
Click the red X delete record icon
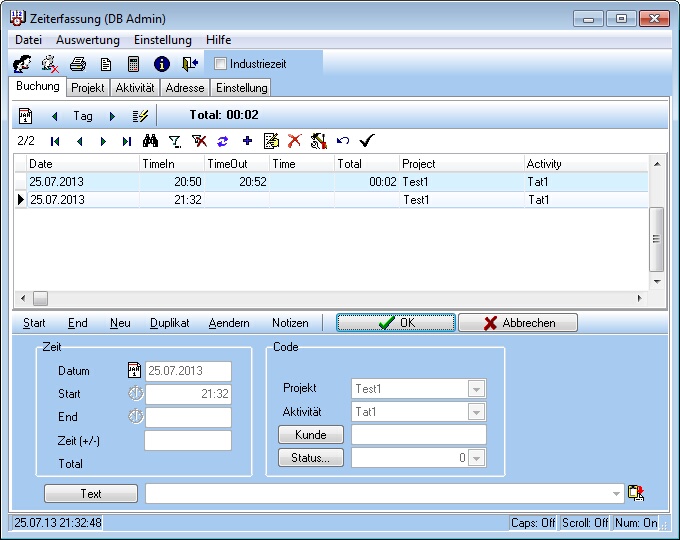294,141
